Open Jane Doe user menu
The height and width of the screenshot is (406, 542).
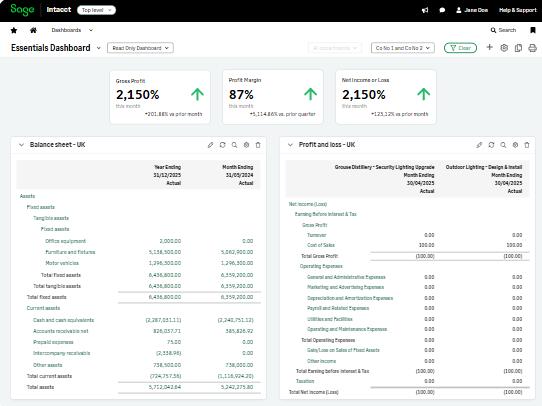pyautogui.click(x=472, y=10)
